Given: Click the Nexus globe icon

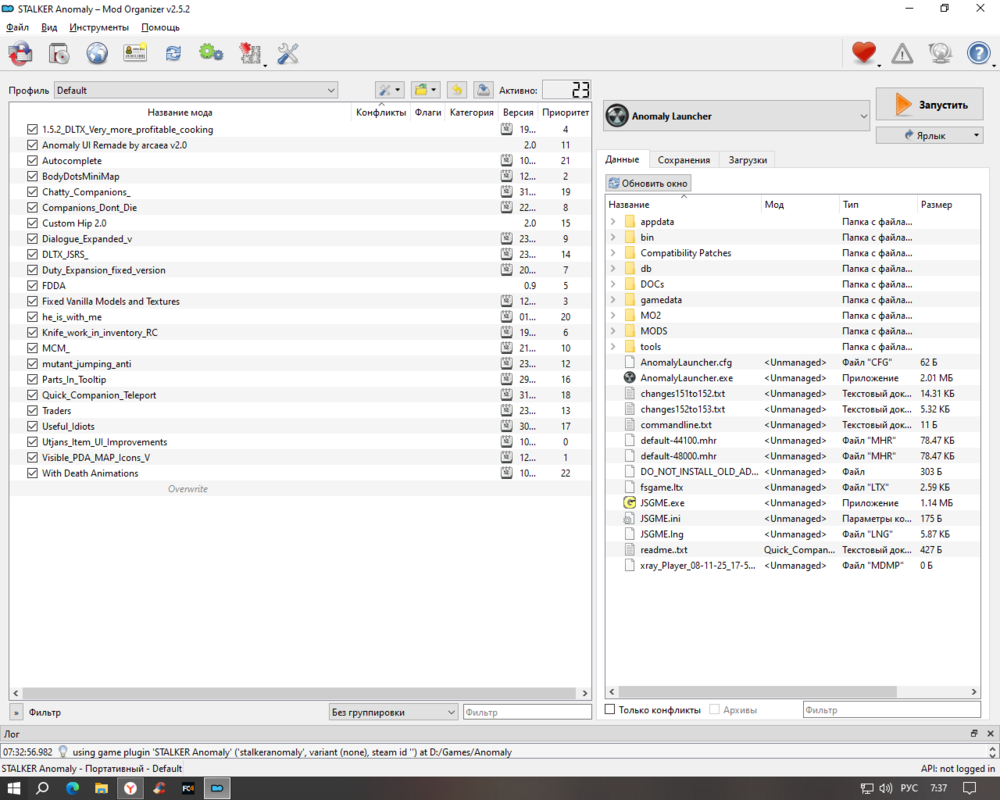Looking at the screenshot, I should click(97, 54).
